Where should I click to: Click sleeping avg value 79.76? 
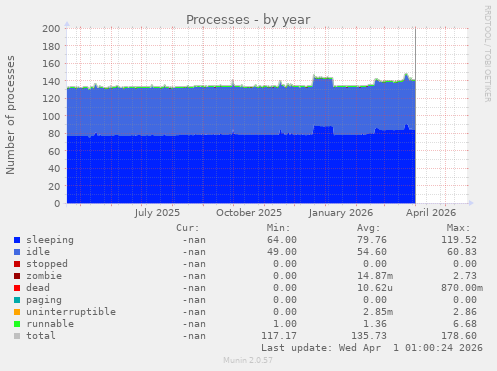click(372, 240)
